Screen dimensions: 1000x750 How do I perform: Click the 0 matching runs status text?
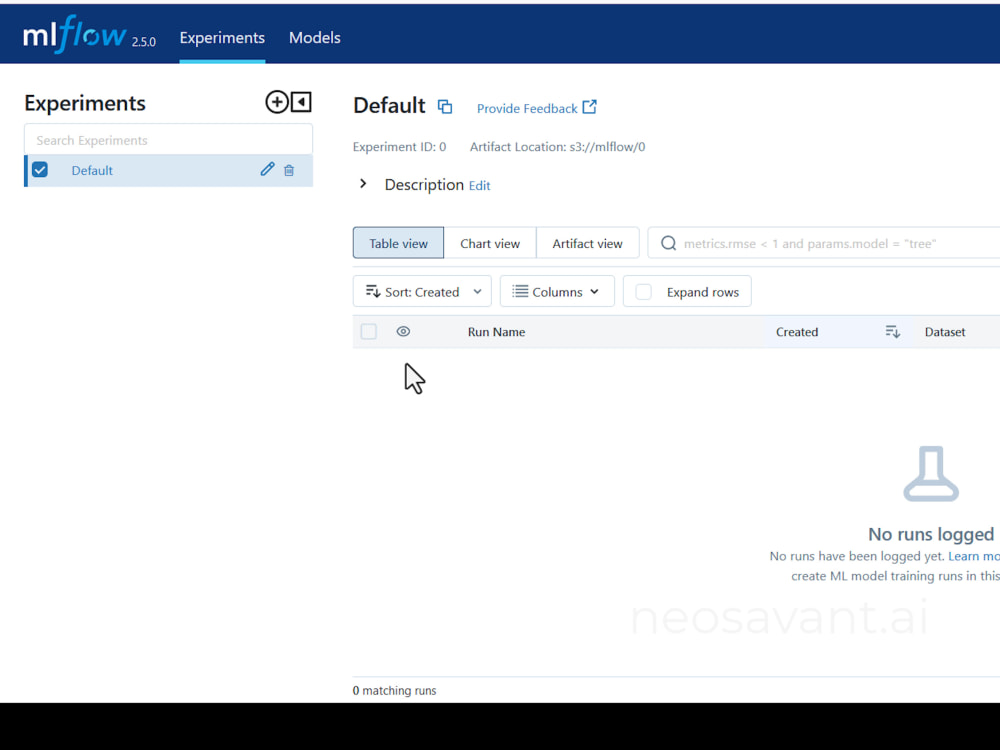click(394, 690)
